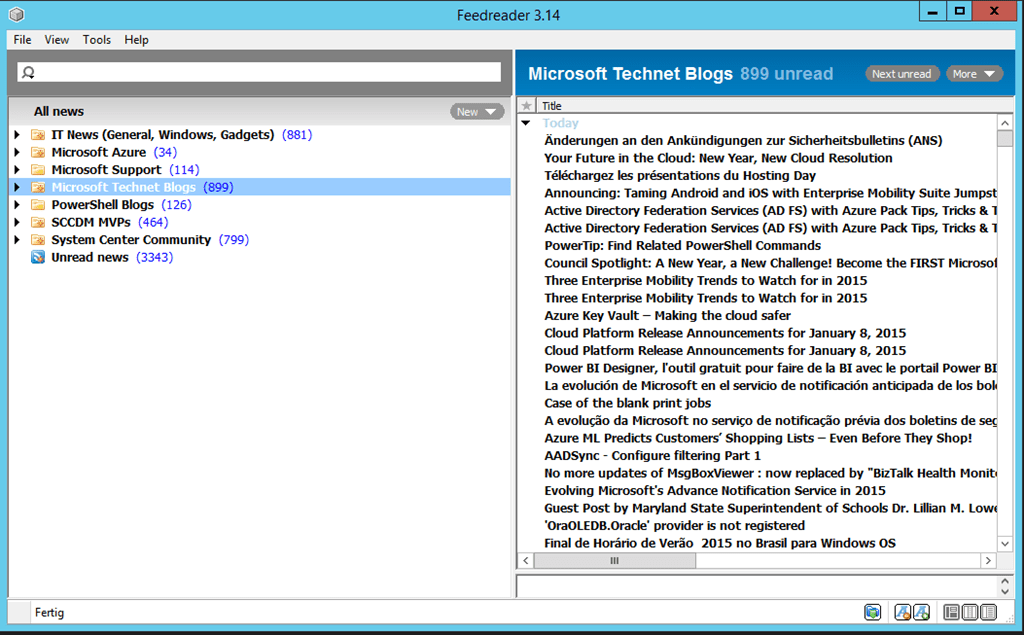Image resolution: width=1024 pixels, height=635 pixels.
Task: Click the horizontal scrollbar right arrow
Action: point(988,561)
